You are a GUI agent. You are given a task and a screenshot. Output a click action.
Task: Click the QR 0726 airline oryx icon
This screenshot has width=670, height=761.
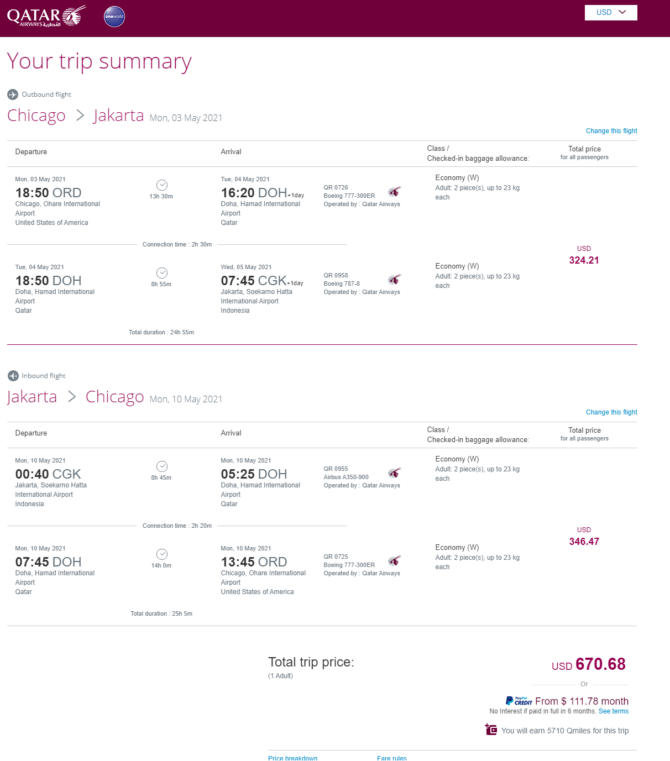tap(395, 191)
